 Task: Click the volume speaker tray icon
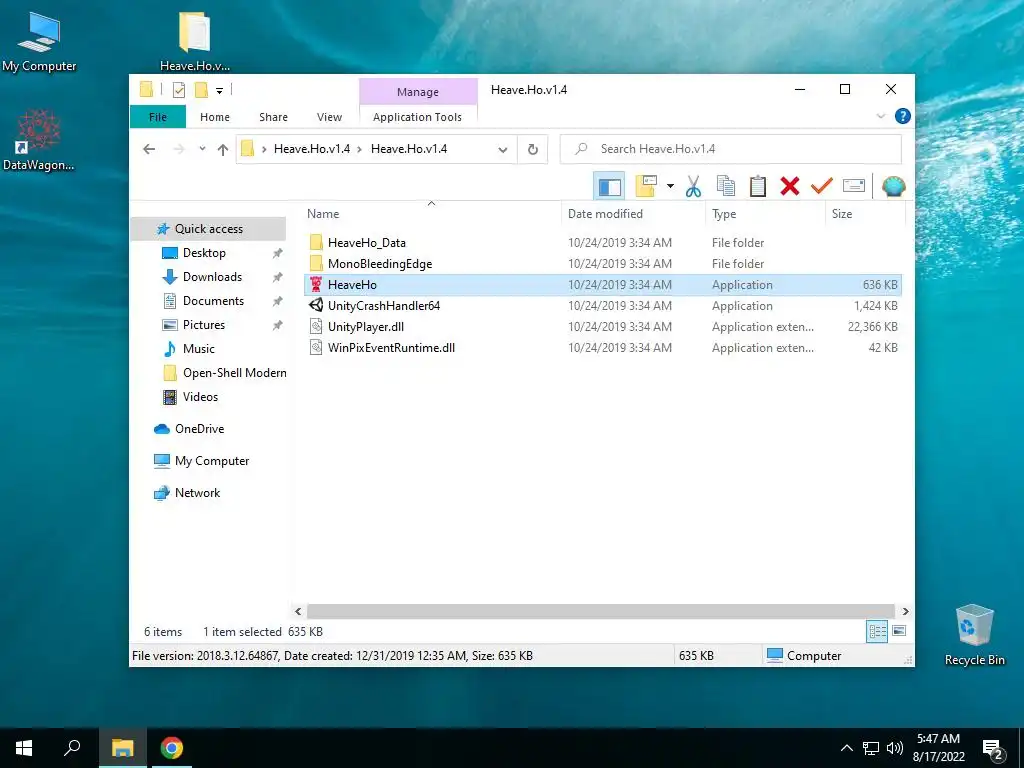point(895,748)
